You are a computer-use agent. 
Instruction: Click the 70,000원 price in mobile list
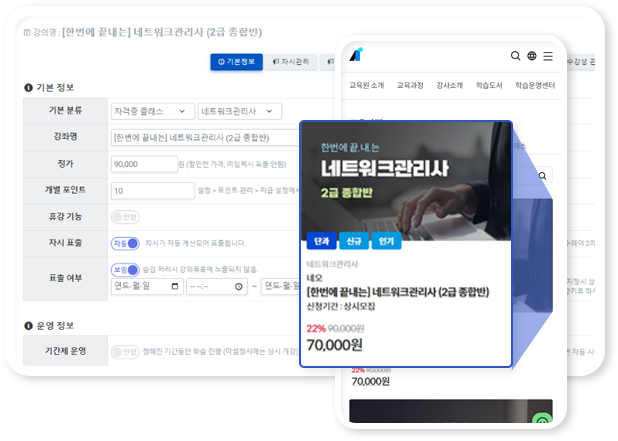(x=370, y=381)
